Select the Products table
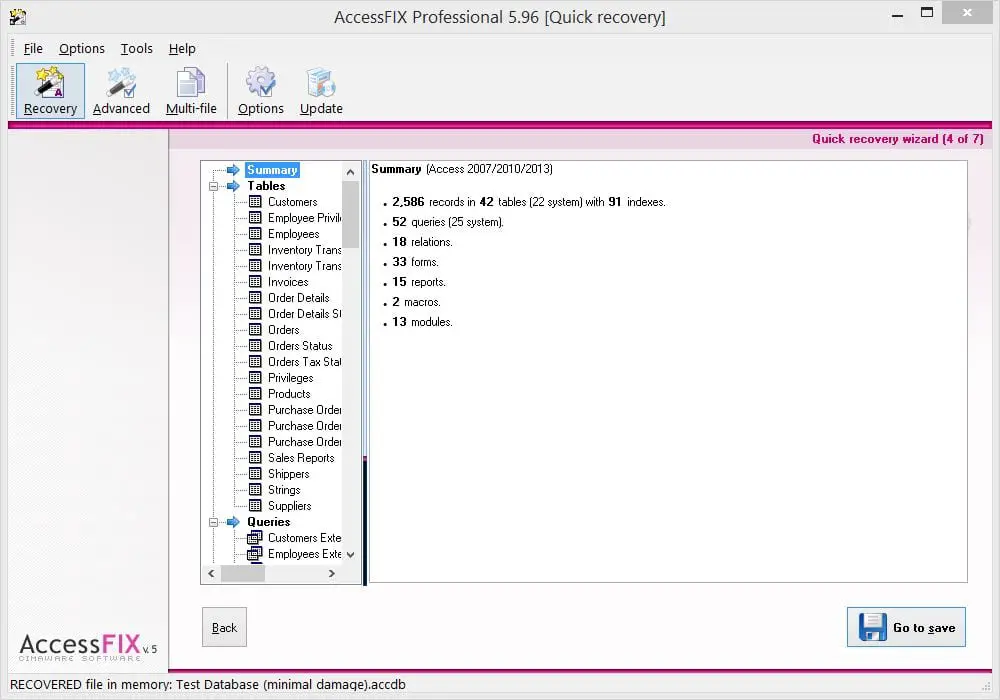This screenshot has width=1000, height=700. pos(289,393)
